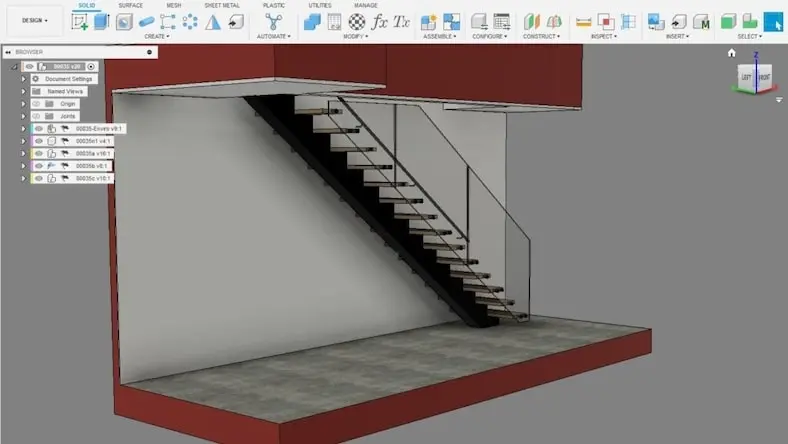The width and height of the screenshot is (788, 444).
Task: Expand the 00035a component node
Action: pos(23,153)
